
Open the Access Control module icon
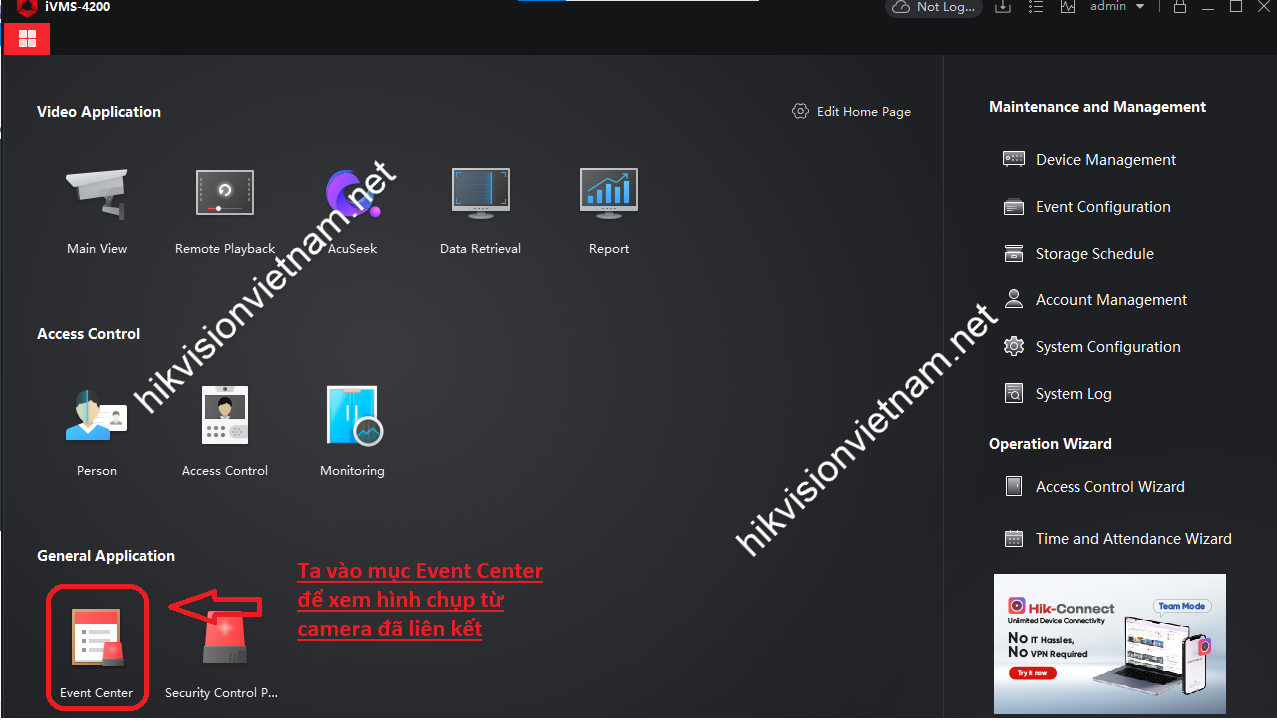(225, 416)
